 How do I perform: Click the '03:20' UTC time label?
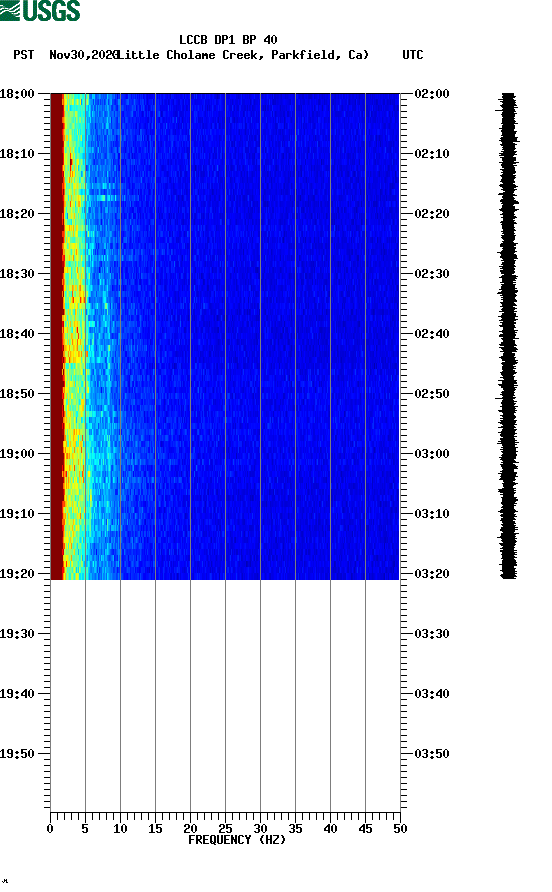click(x=432, y=574)
